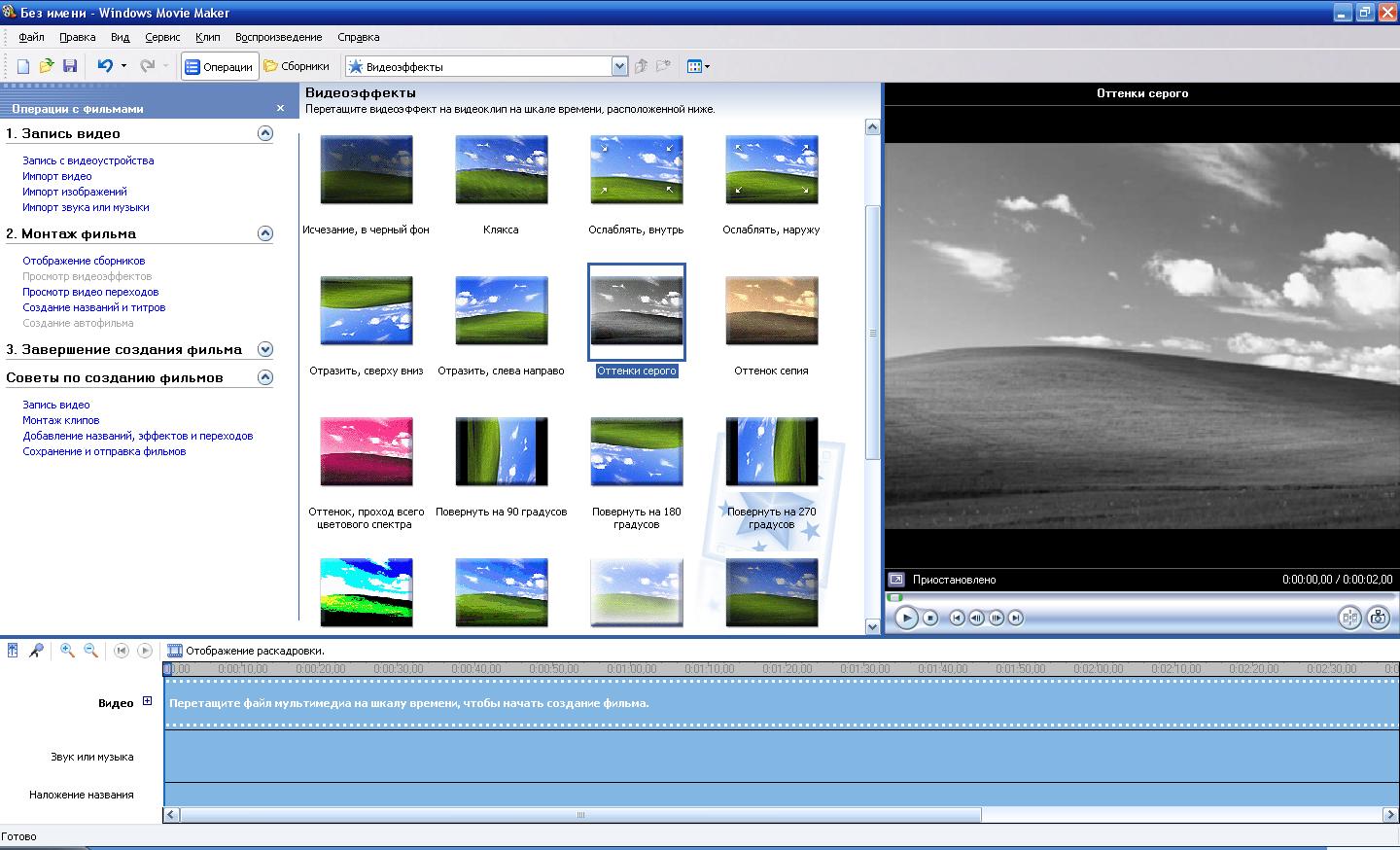Save the project with the floppy disk icon
Viewport: 1400px width, 850px height.
pyautogui.click(x=70, y=66)
